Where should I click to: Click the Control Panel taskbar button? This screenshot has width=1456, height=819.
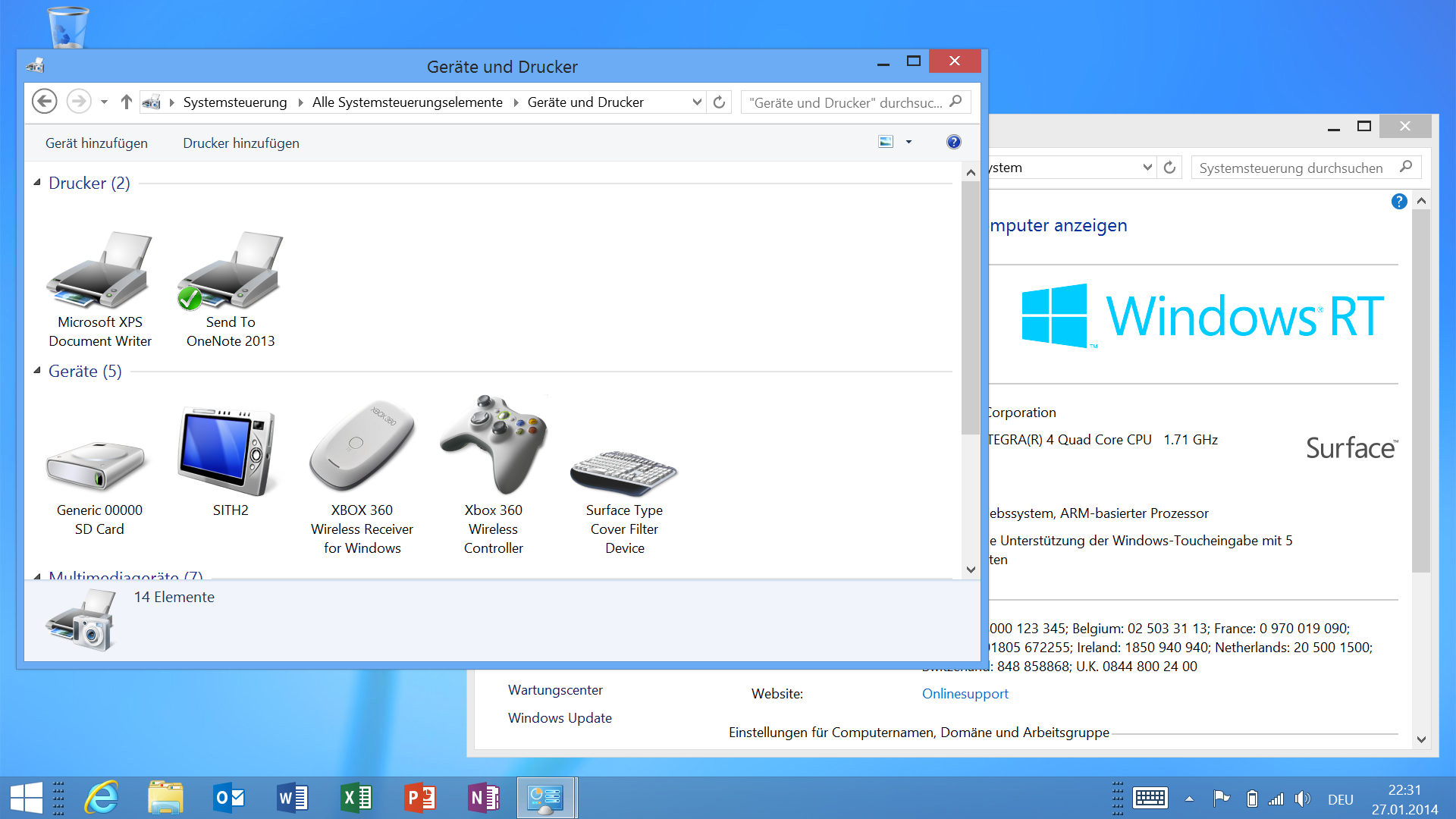(546, 798)
